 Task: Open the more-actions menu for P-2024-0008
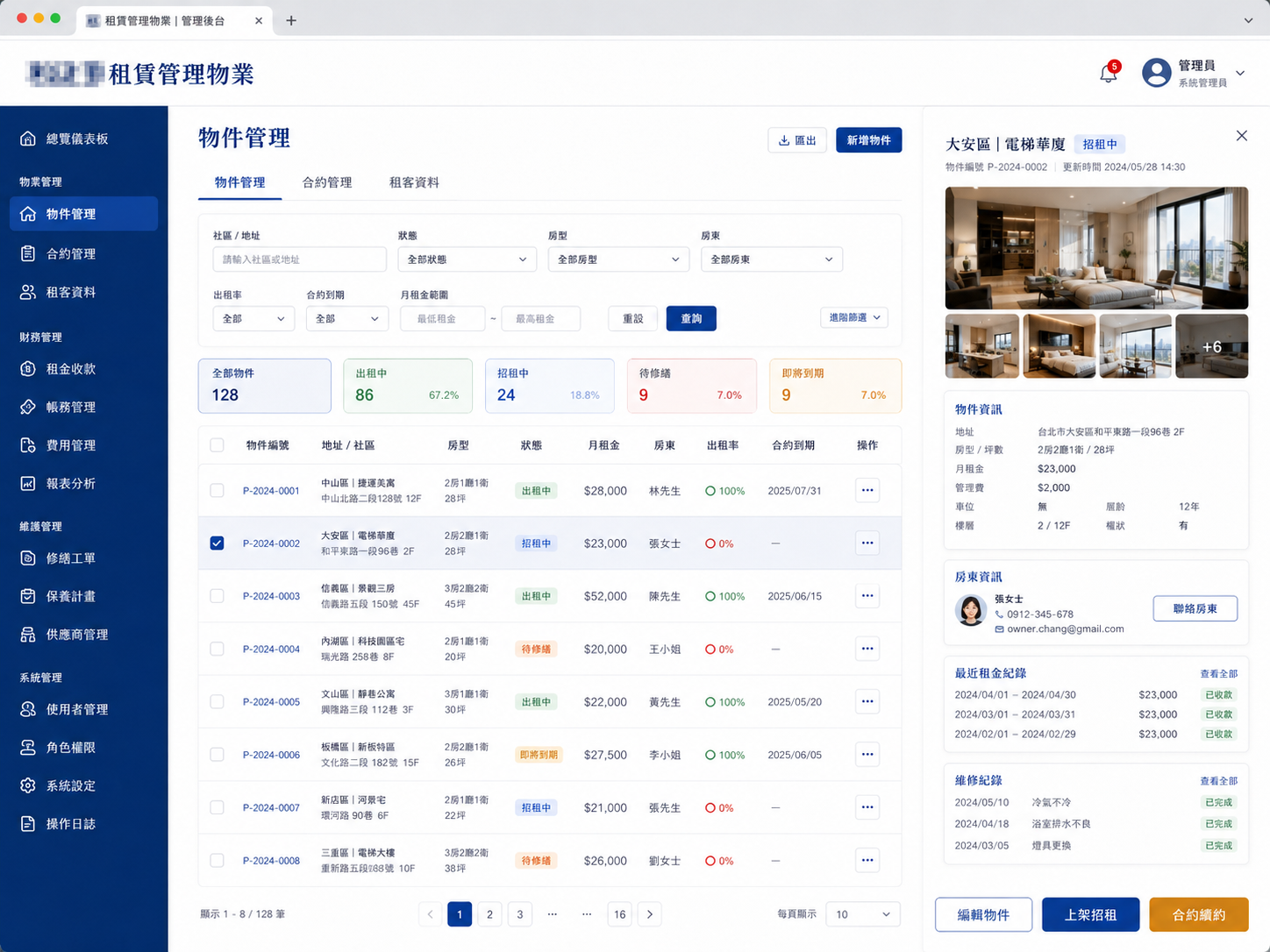[x=867, y=860]
